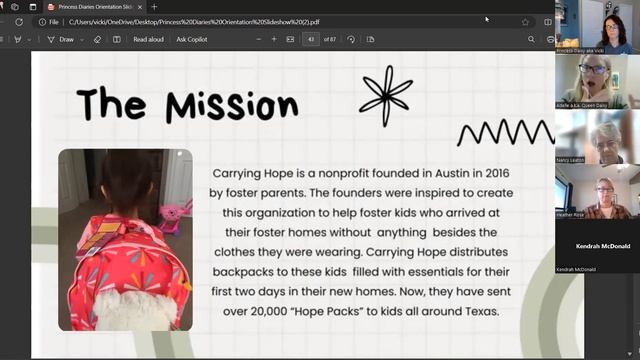The height and width of the screenshot is (360, 640).
Task: Open the tab actions menu icon
Action: 33,7
